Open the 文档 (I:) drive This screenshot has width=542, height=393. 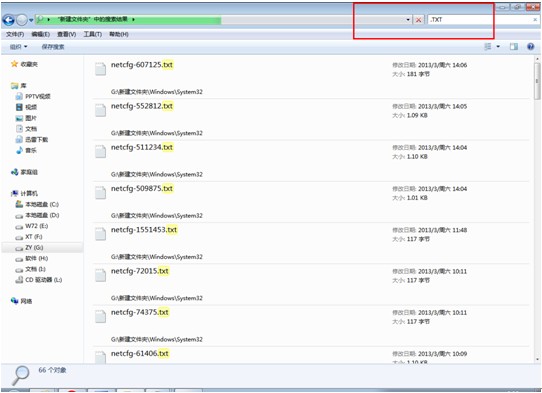(x=30, y=269)
